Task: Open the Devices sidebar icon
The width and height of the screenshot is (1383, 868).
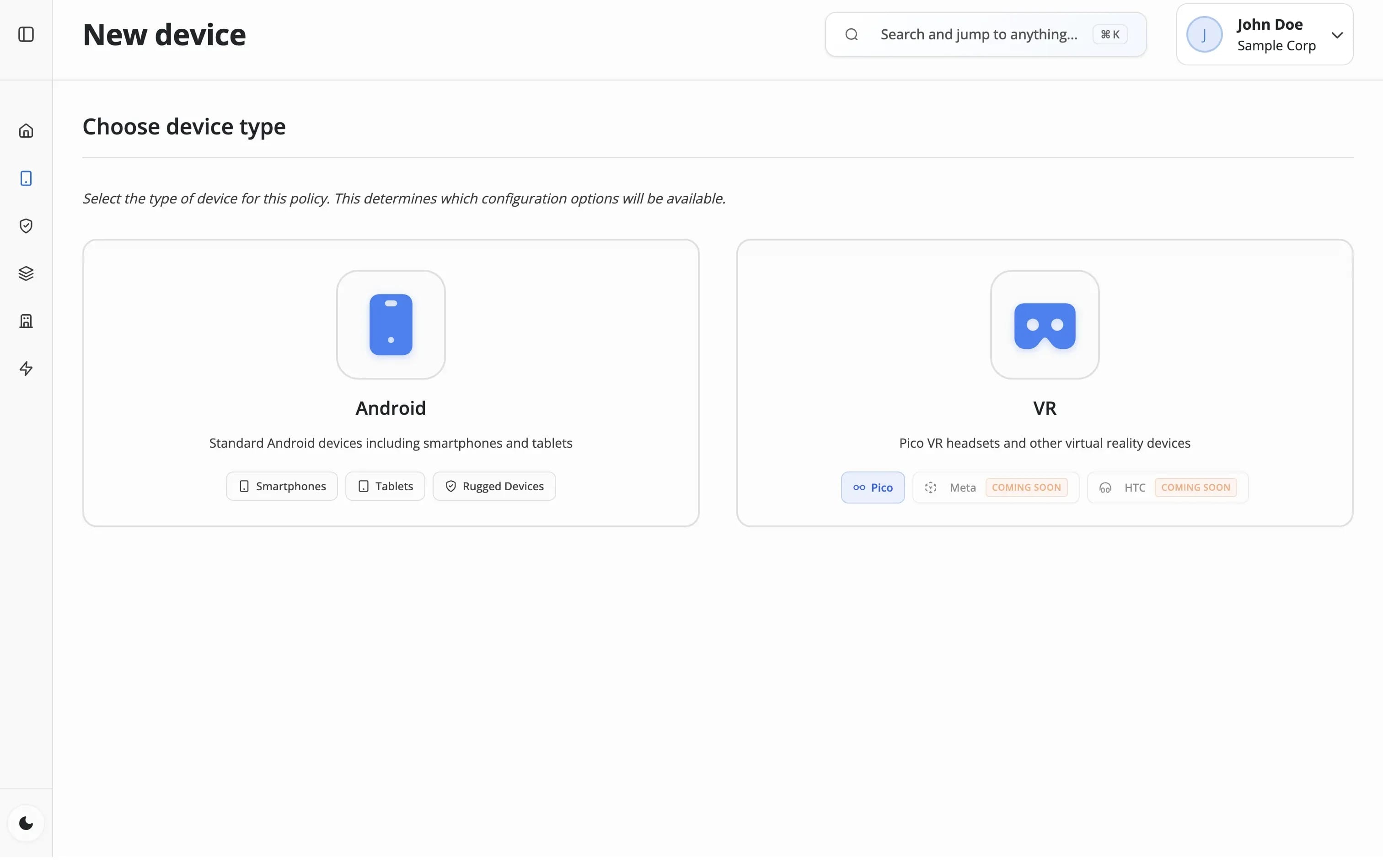Action: 26,178
